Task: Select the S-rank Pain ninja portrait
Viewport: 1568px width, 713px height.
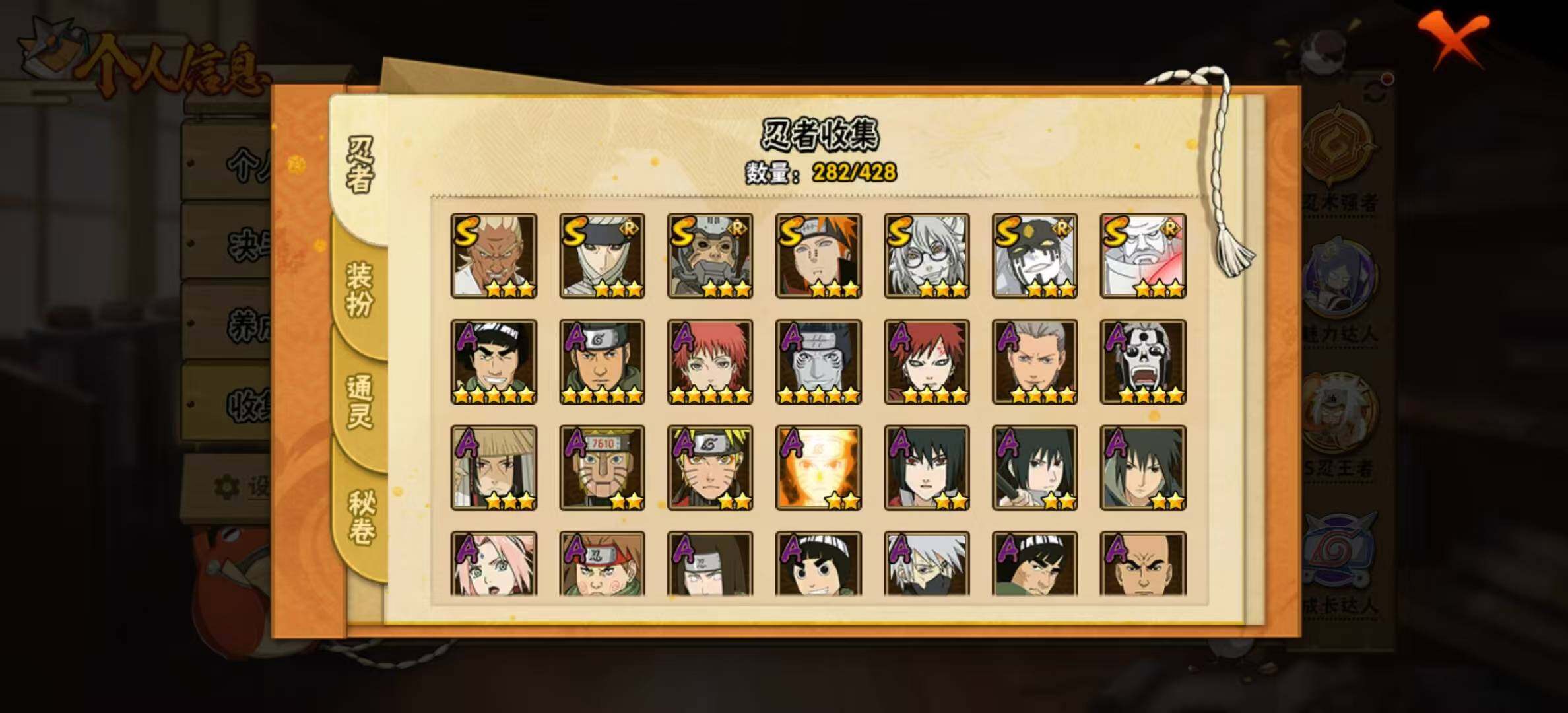Action: [818, 256]
